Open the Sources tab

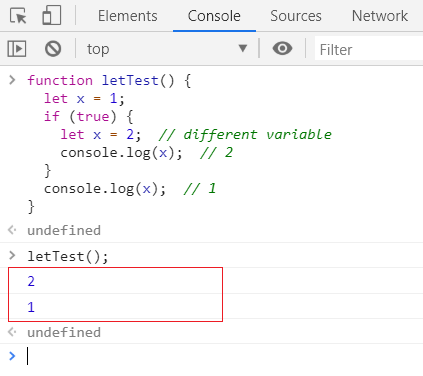pyautogui.click(x=296, y=16)
